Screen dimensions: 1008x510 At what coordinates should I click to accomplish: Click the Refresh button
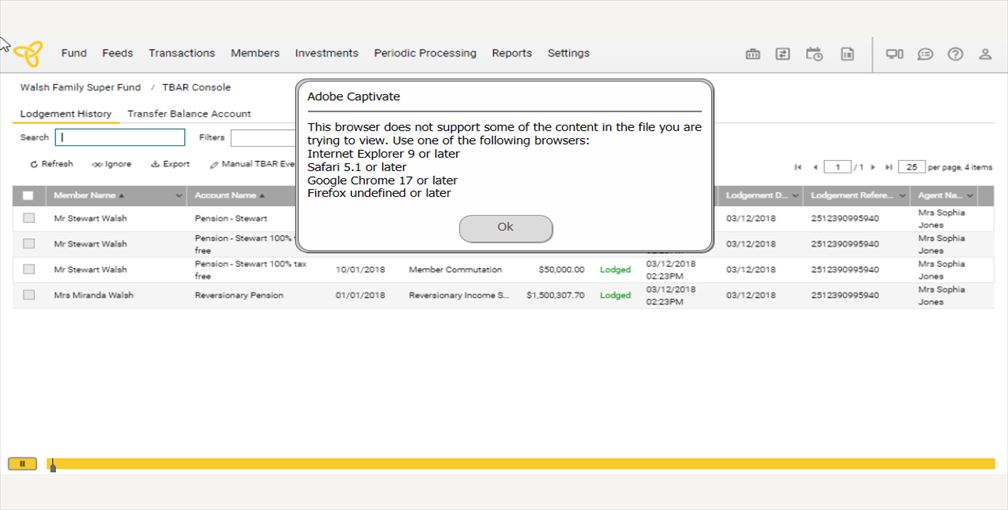click(51, 164)
